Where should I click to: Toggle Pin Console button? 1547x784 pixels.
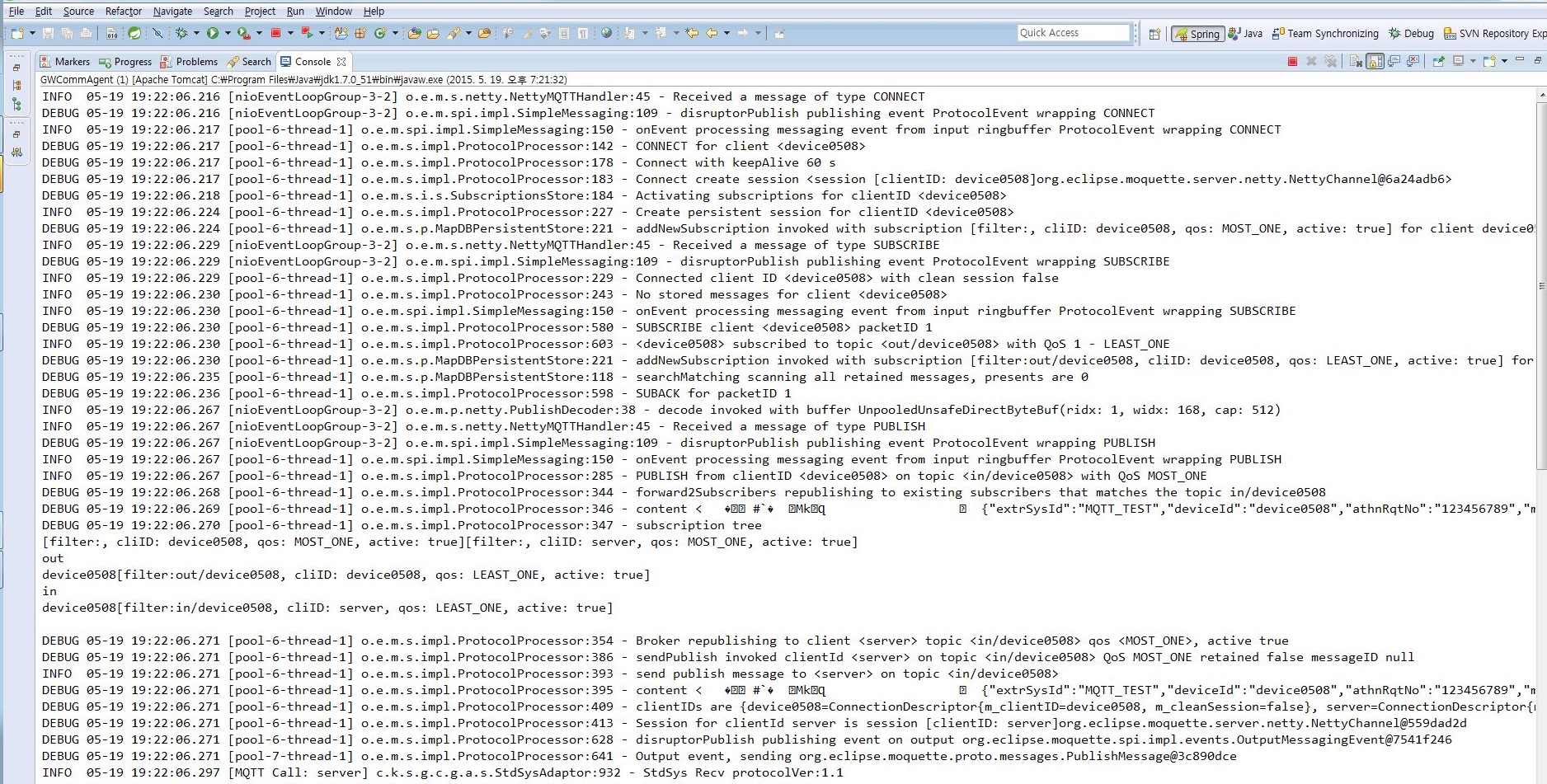coord(1439,62)
